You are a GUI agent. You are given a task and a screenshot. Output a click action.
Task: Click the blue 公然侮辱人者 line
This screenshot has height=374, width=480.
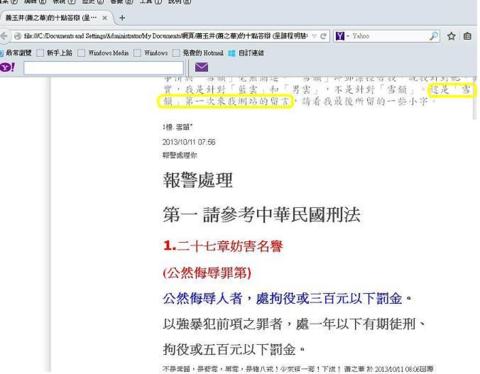point(287,298)
